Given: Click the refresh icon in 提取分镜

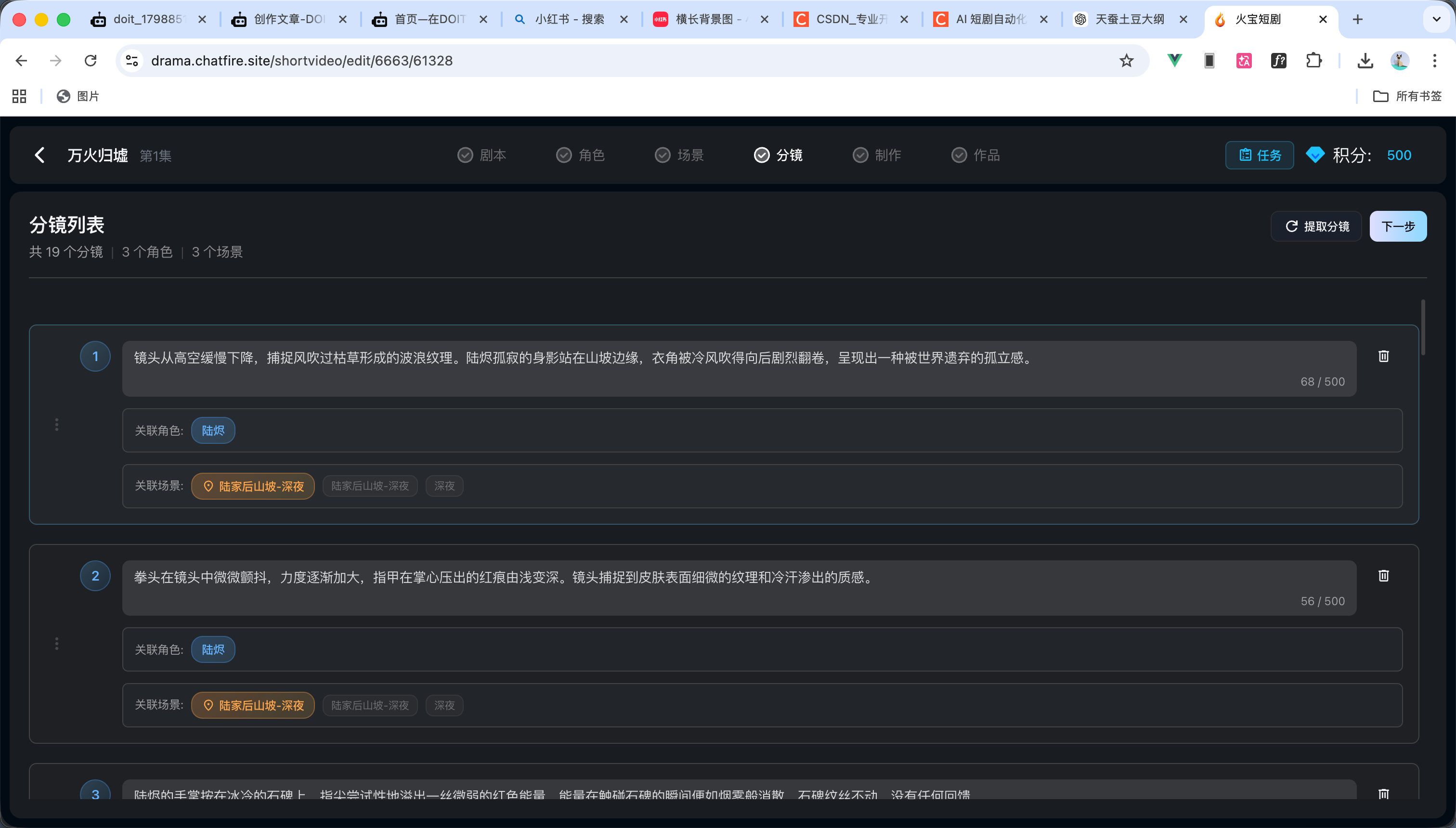Looking at the screenshot, I should (x=1291, y=226).
